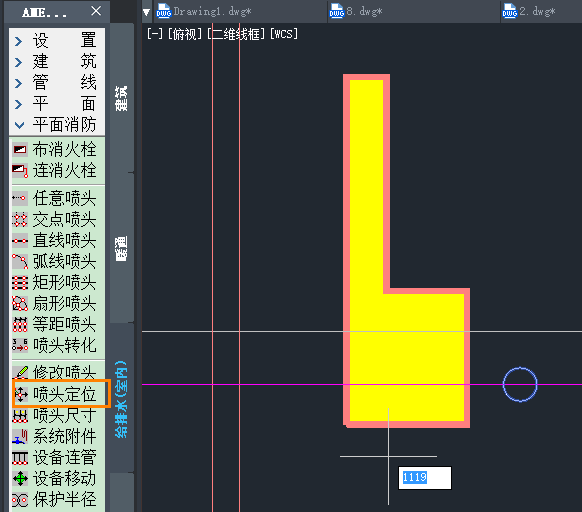This screenshot has width=582, height=512.
Task: Click the 喷头转化 command label
Action: coord(65,345)
